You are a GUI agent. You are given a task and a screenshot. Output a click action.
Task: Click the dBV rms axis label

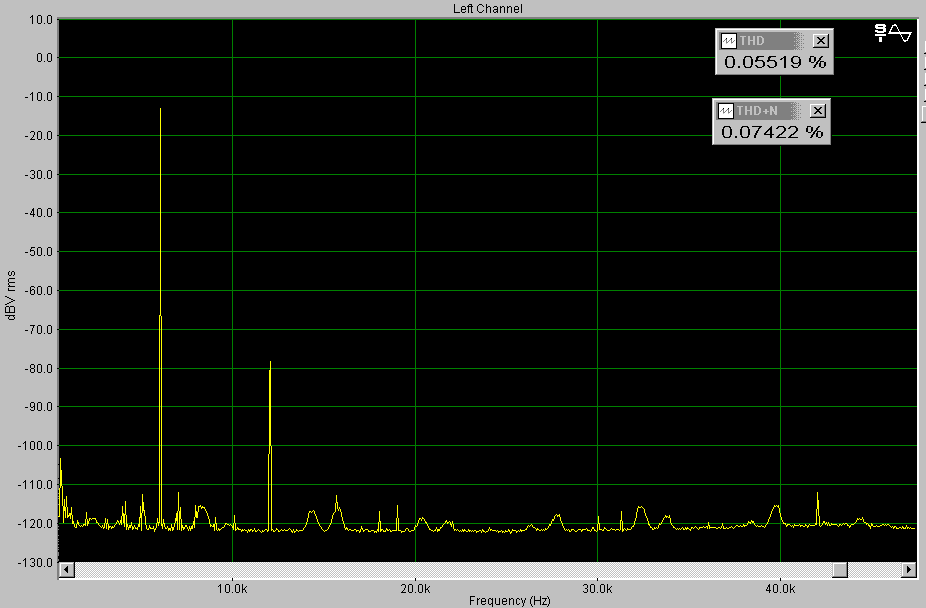[x=11, y=295]
